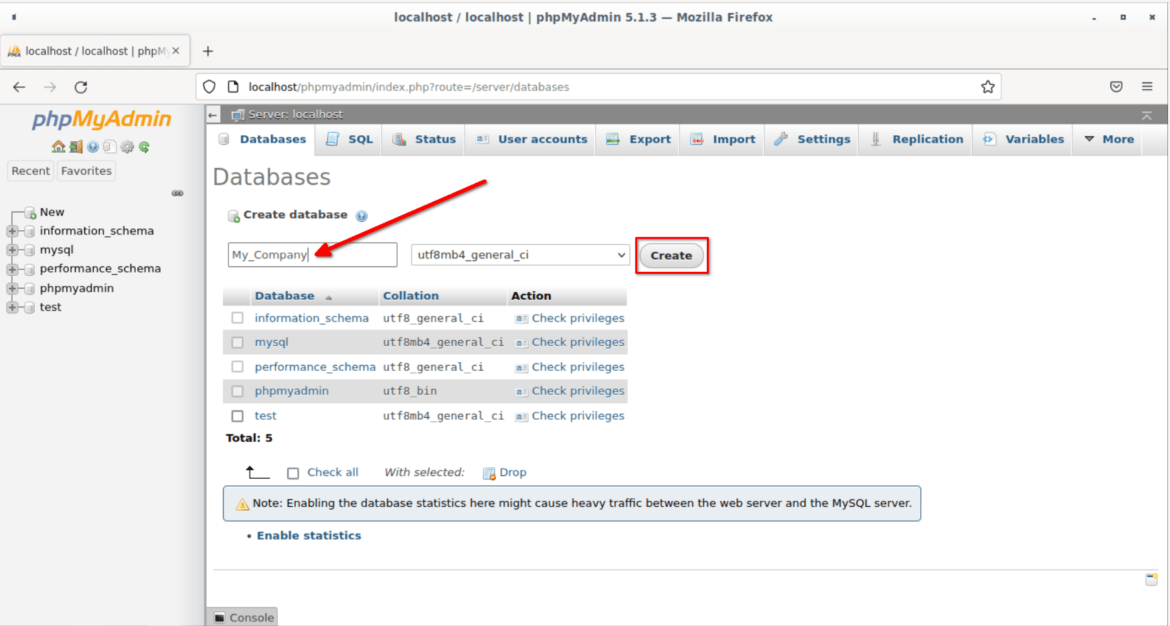Sort by Database column header
The image size is (1170, 626).
tap(284, 296)
